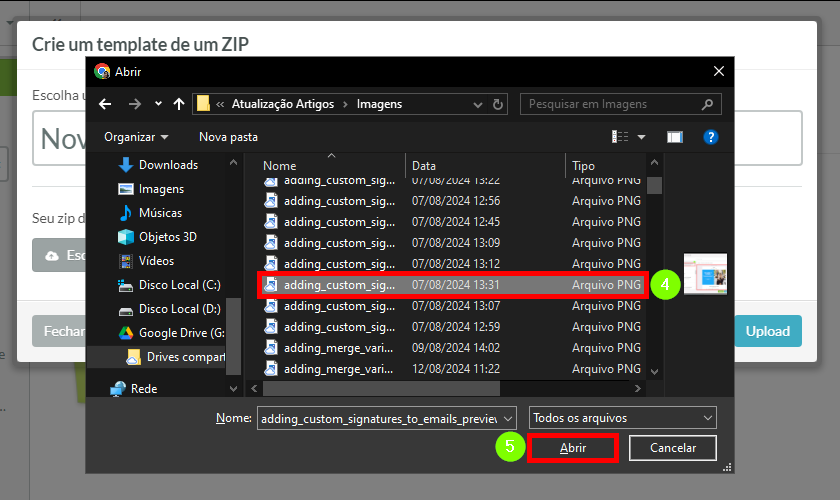Image resolution: width=840 pixels, height=500 pixels.
Task: Click the Atualização Artigos breadcrumb
Action: [283, 104]
